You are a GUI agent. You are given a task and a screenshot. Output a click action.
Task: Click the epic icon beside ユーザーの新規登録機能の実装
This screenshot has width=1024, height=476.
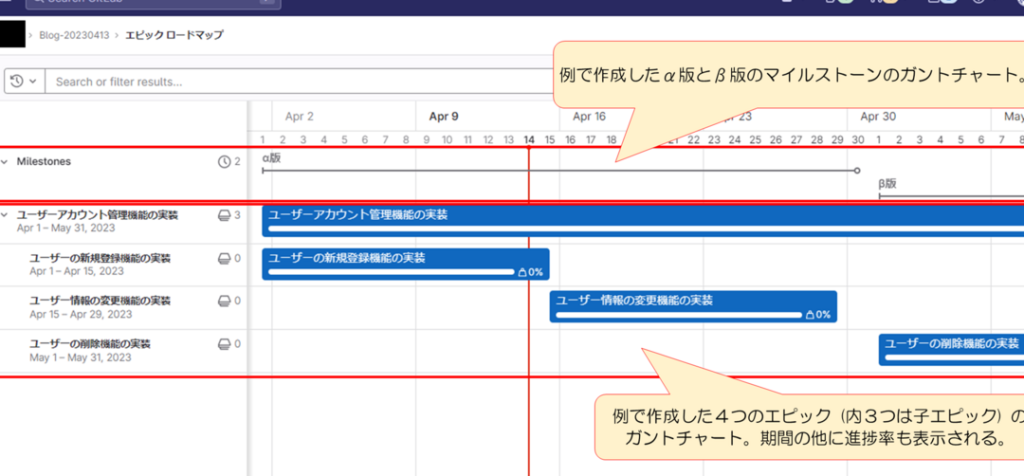click(x=224, y=258)
